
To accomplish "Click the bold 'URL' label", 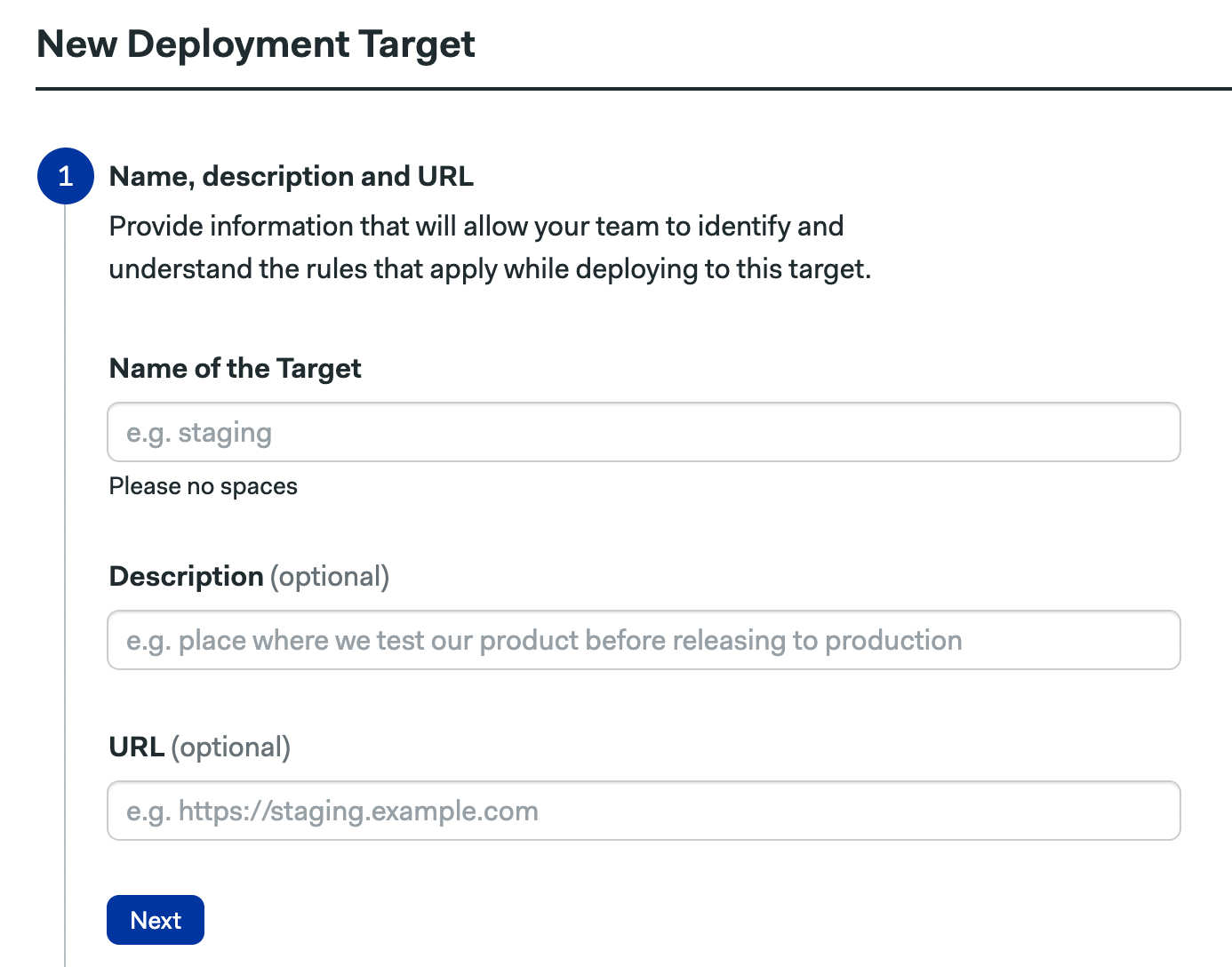I will click(x=136, y=747).
